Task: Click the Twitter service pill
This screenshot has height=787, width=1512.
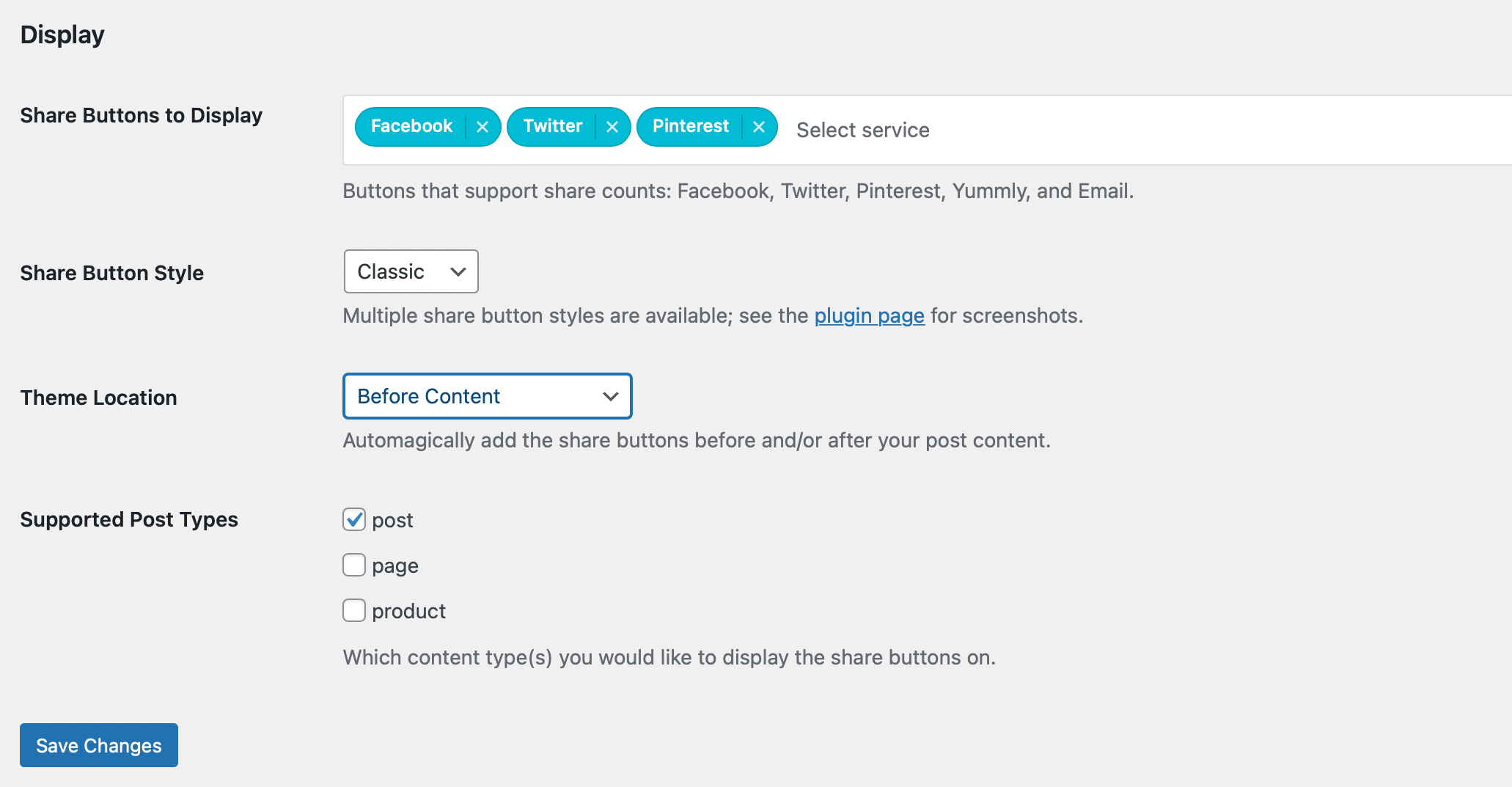Action: click(552, 126)
